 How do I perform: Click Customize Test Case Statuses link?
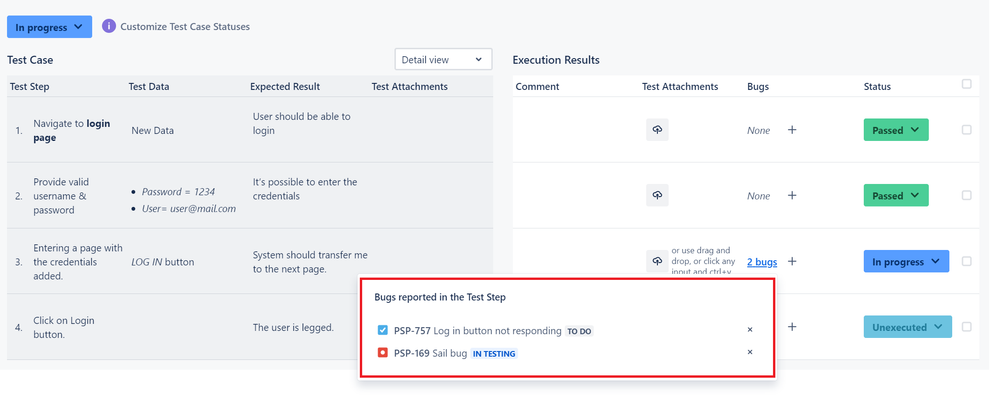tap(185, 27)
